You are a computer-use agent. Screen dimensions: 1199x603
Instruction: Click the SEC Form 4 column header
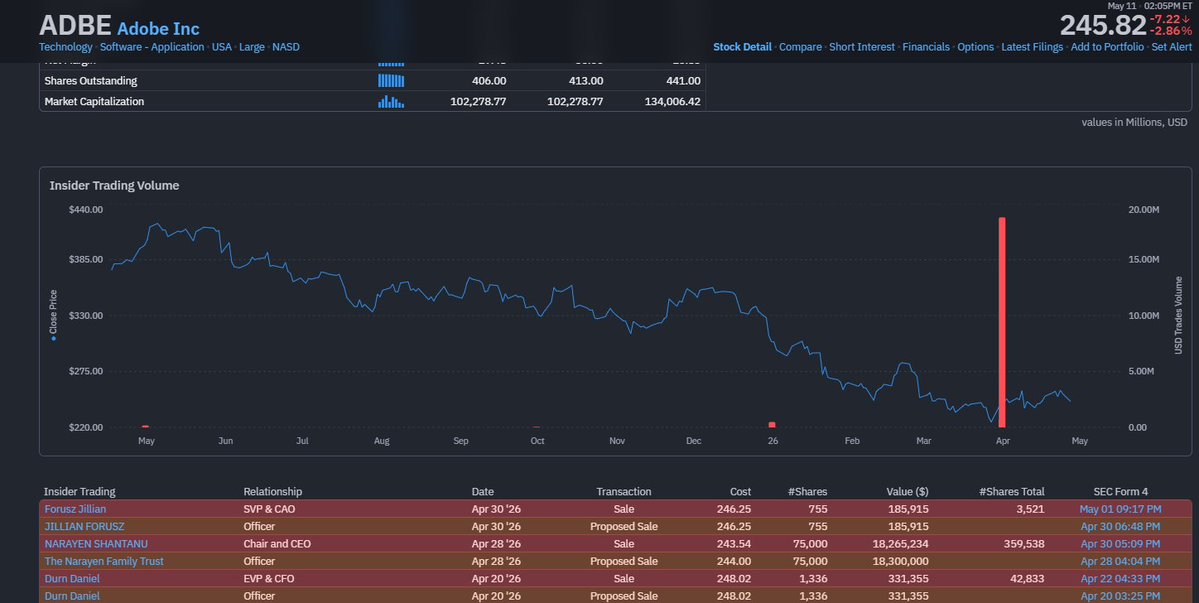(x=1120, y=491)
